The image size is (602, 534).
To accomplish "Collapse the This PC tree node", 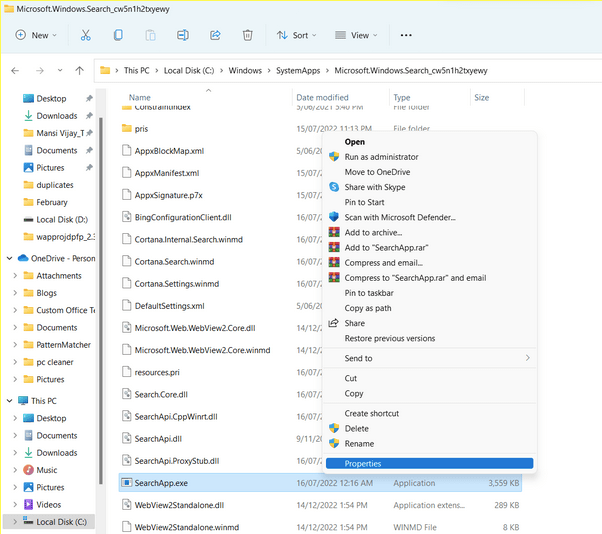I will [10, 401].
